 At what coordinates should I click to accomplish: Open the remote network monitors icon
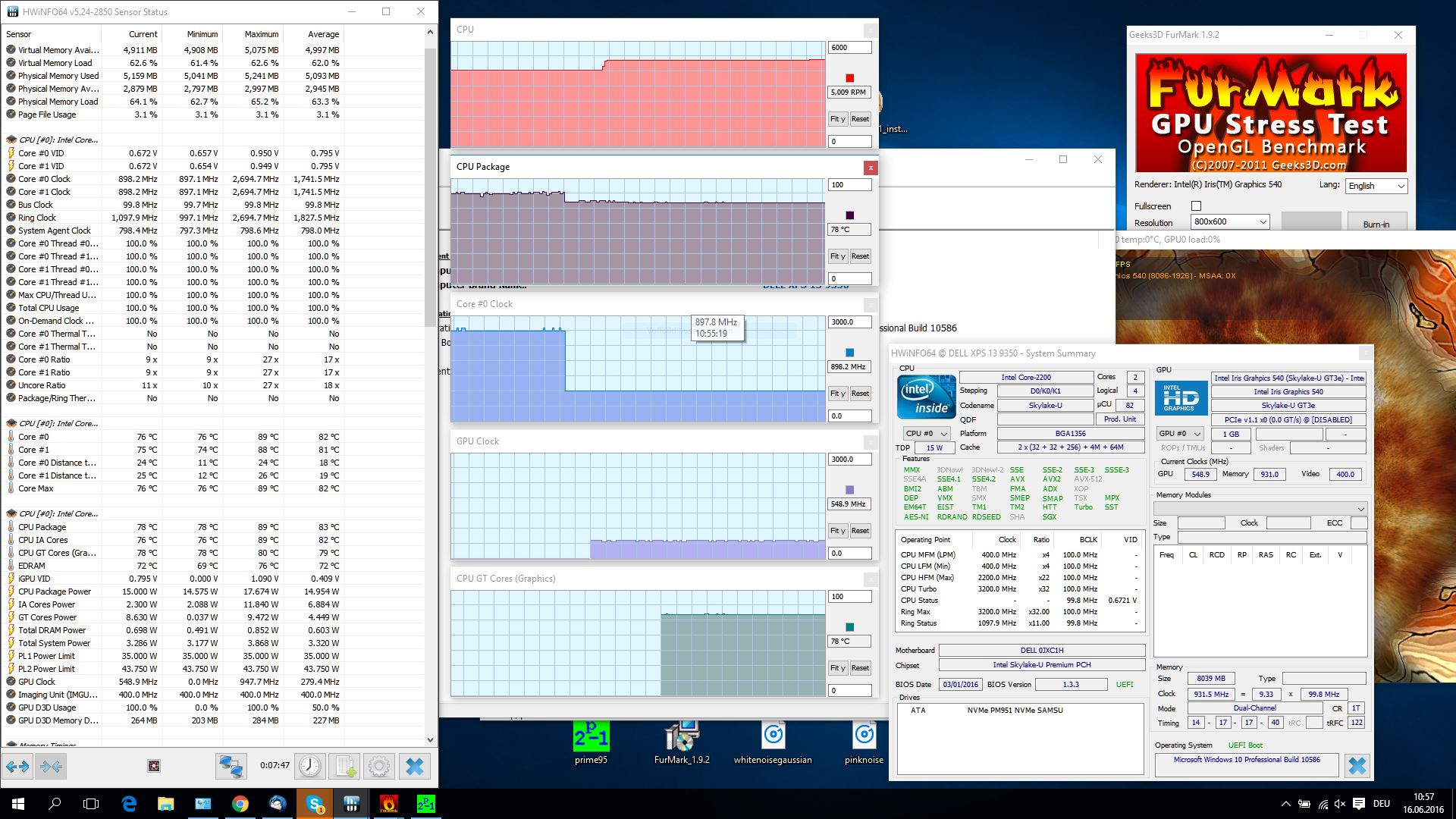click(x=231, y=767)
